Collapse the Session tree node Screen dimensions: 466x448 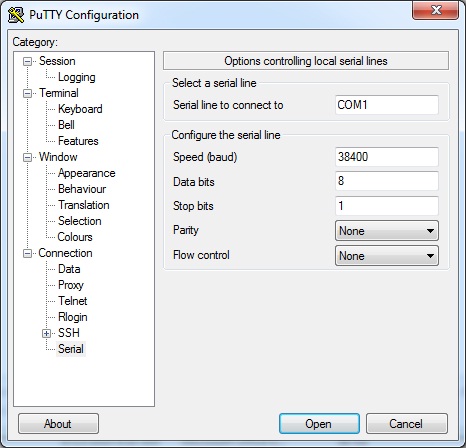(27, 61)
